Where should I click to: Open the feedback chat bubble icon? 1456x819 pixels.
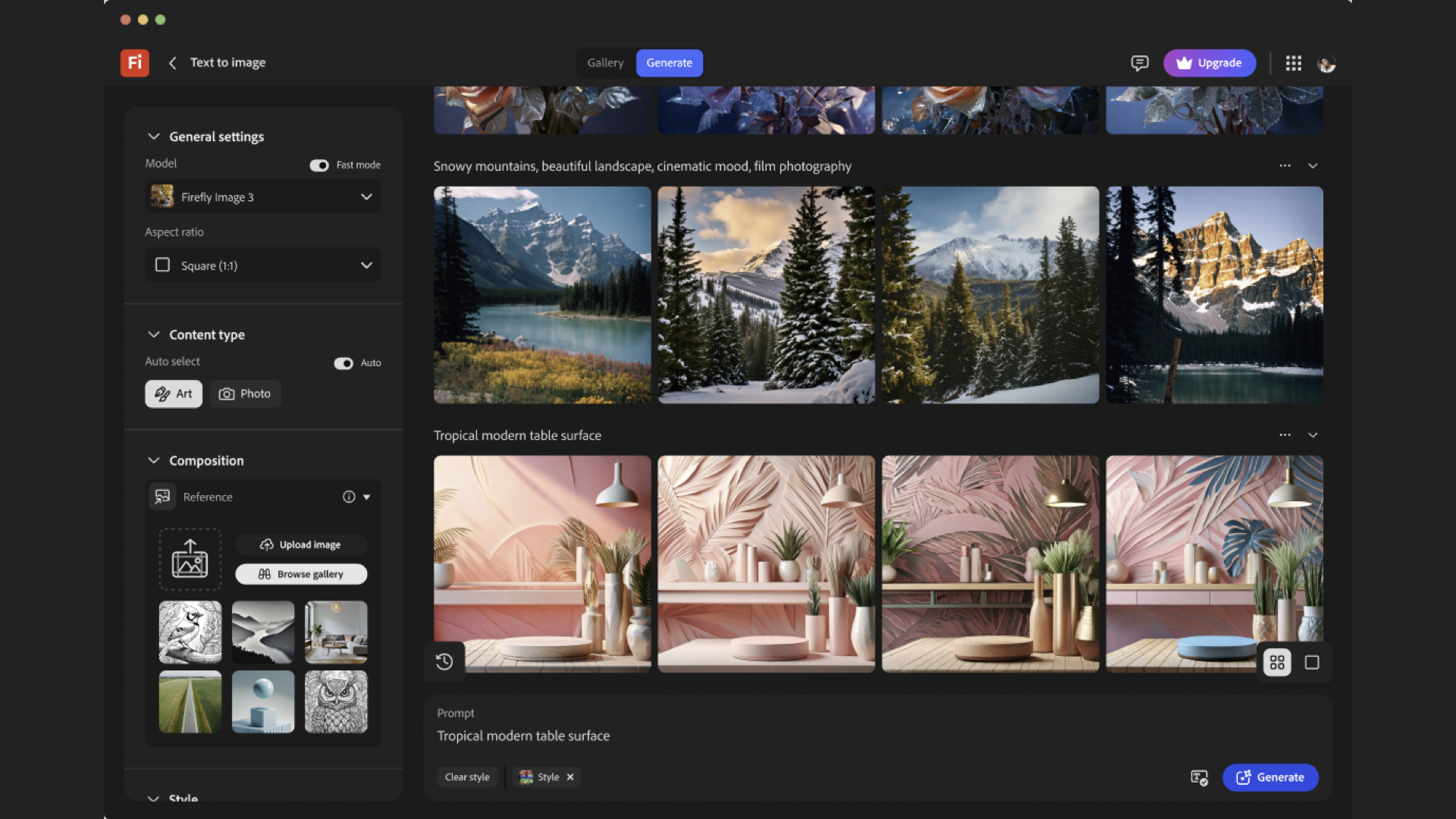1139,63
